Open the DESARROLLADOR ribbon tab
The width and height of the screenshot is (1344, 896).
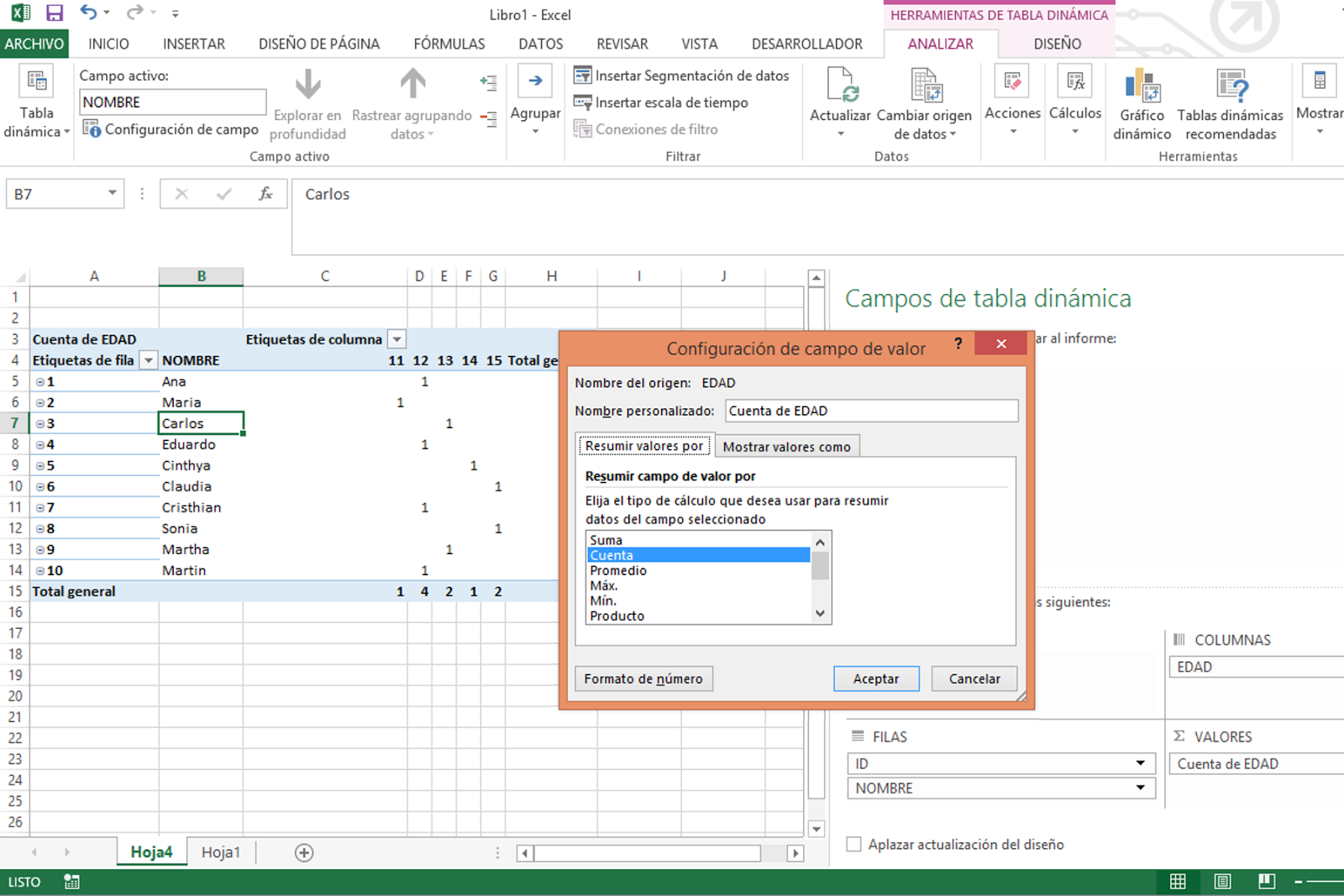click(806, 44)
